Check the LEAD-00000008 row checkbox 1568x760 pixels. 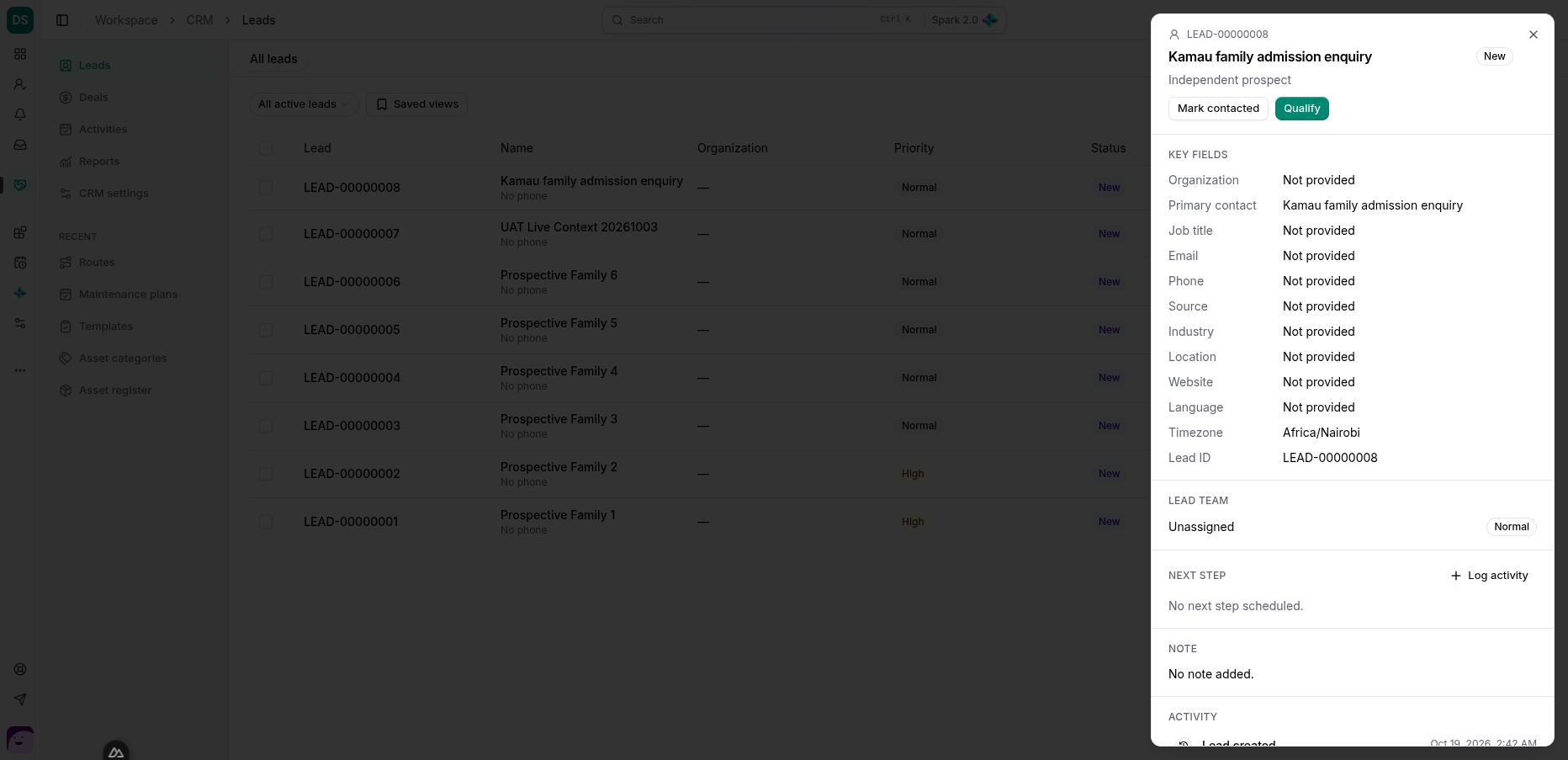point(266,188)
